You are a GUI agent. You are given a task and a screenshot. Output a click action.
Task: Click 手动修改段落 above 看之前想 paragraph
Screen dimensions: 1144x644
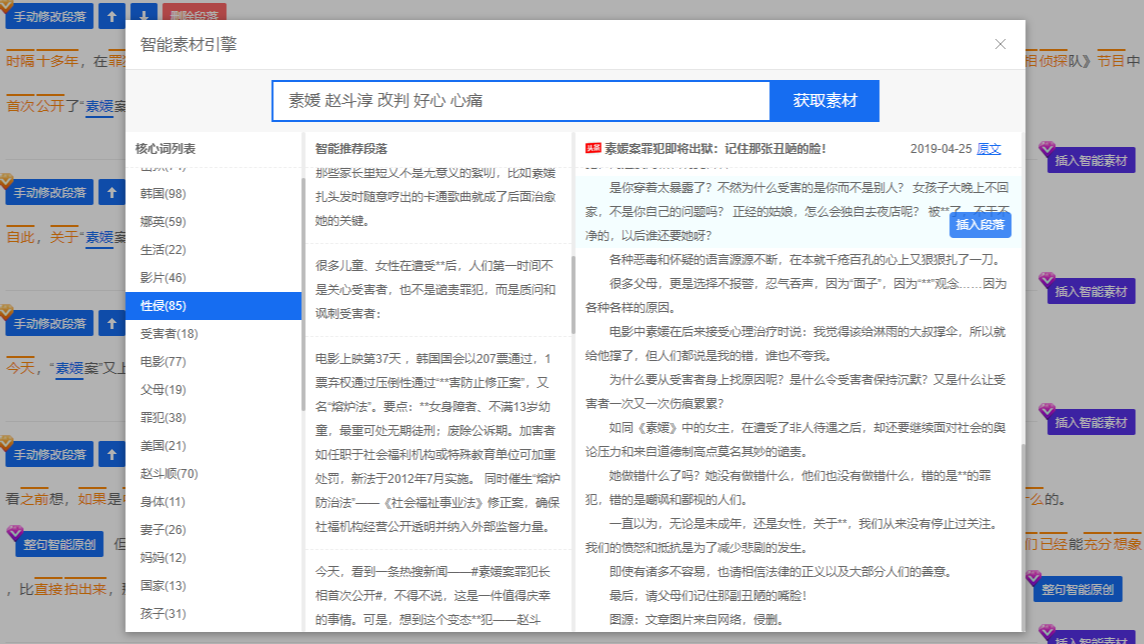pos(50,454)
